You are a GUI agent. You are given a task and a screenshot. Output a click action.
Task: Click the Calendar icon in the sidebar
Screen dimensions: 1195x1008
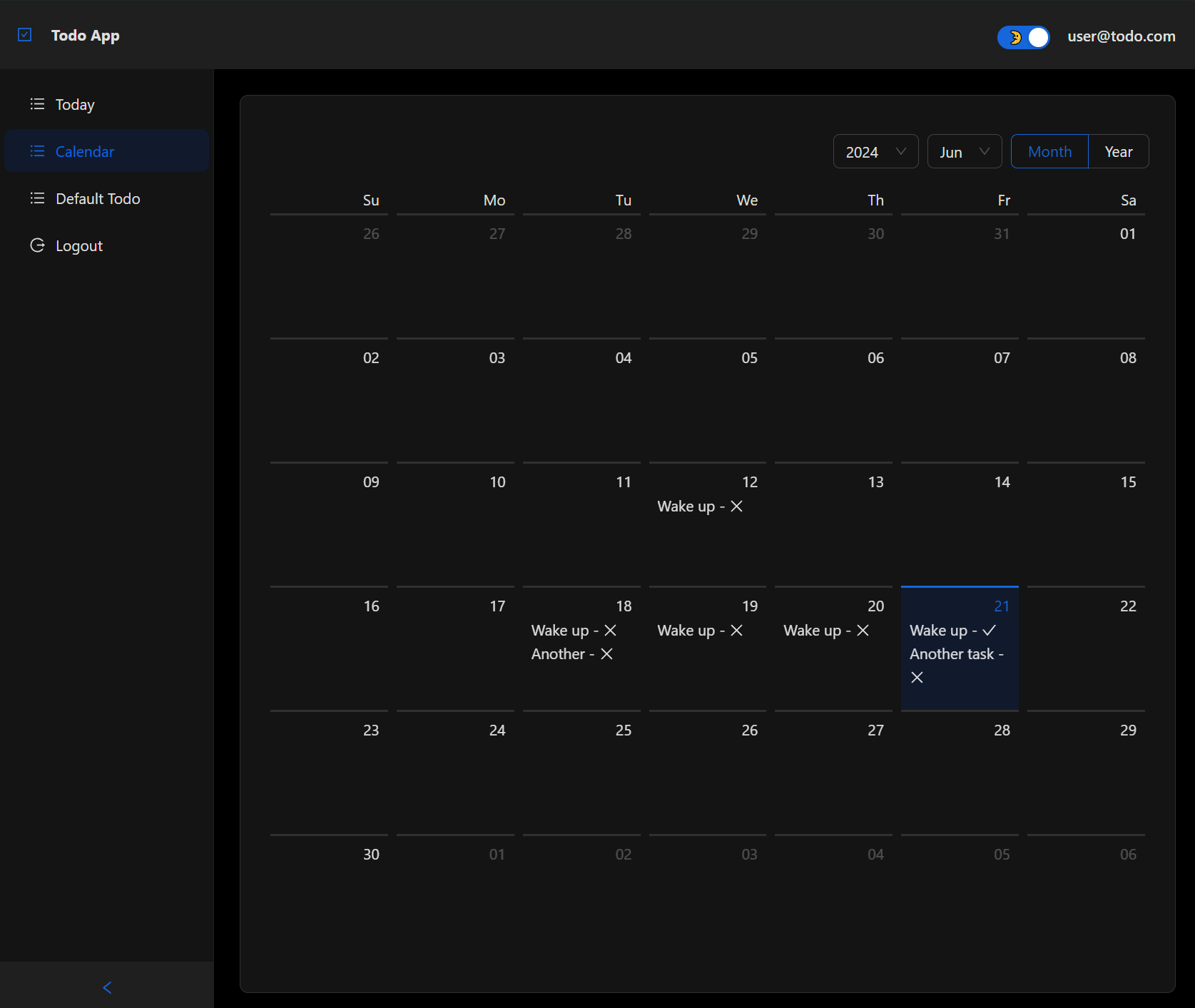[x=37, y=151]
